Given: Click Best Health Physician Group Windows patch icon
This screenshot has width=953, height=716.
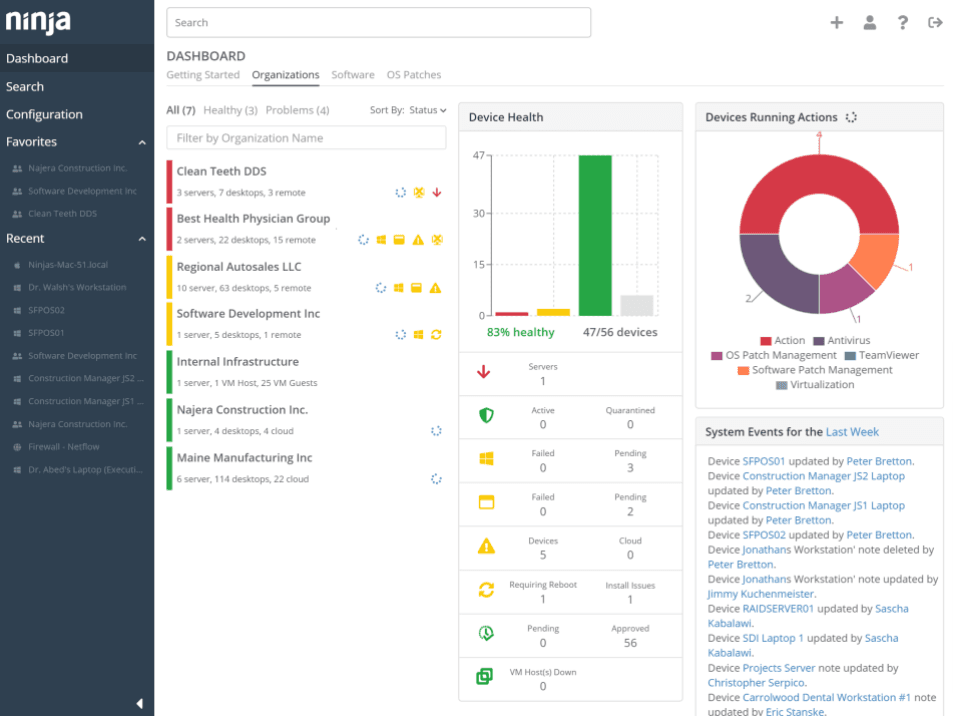Looking at the screenshot, I should point(381,239).
